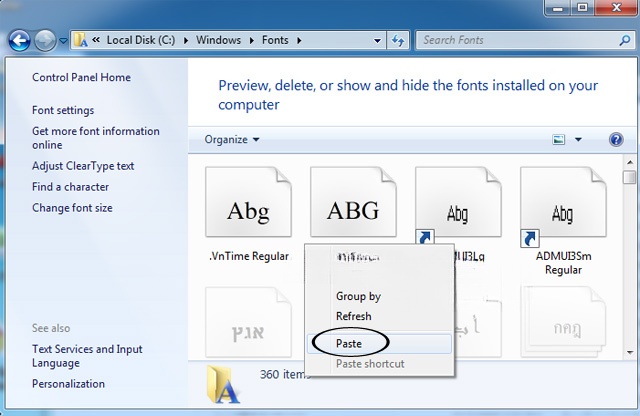Open Text Services and Input Language link
This screenshot has height=416, width=640.
(87, 356)
